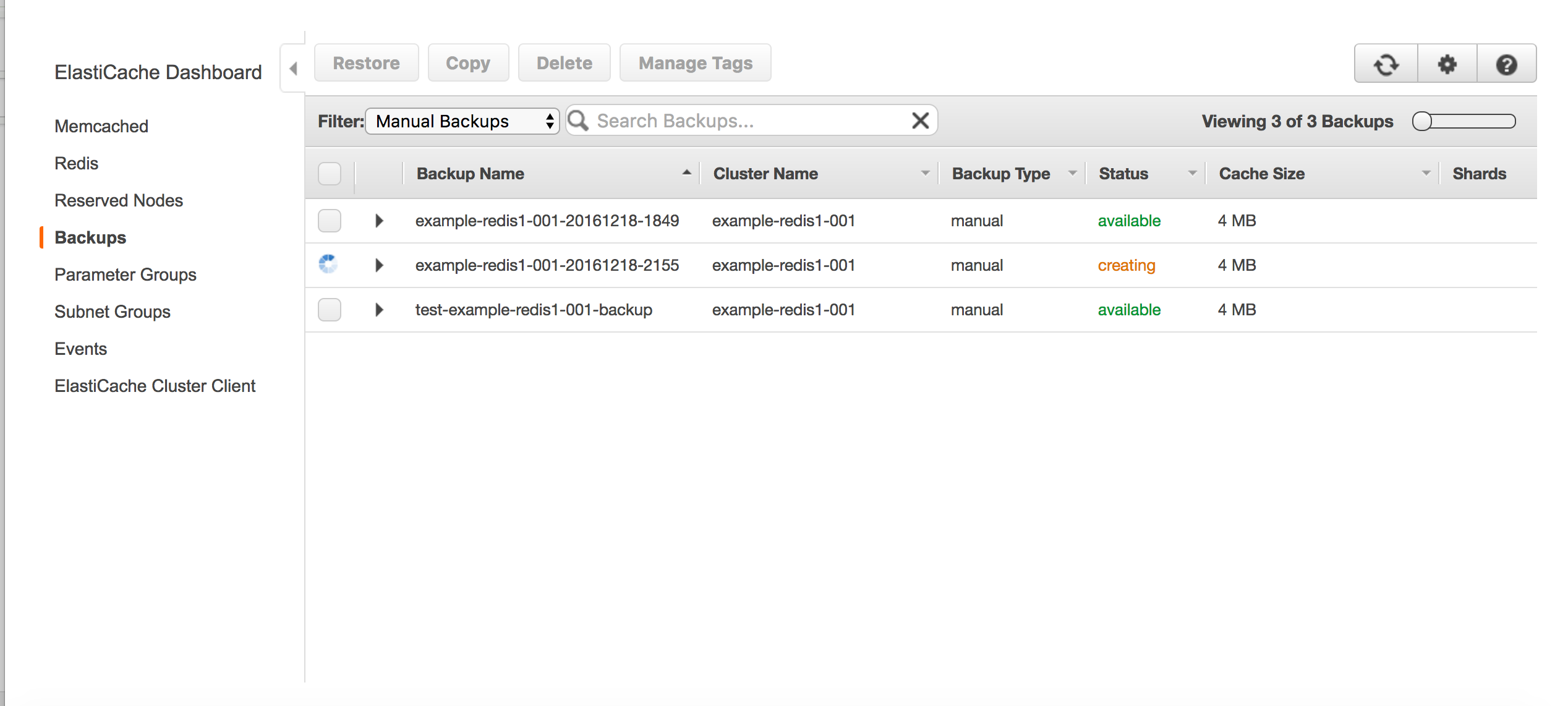The height and width of the screenshot is (706, 1568).
Task: Click the Backup Name sort arrow
Action: [x=685, y=173]
